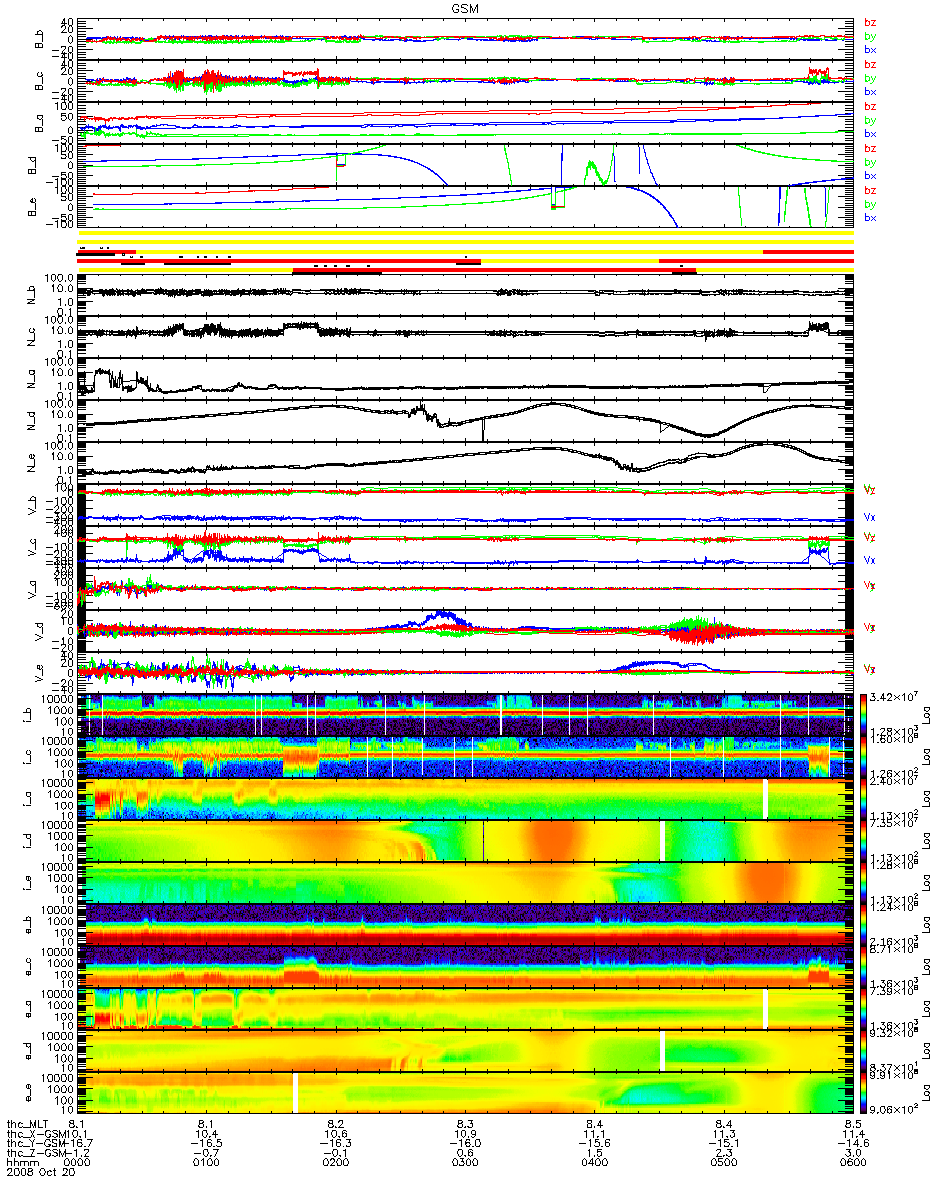Screen dimensions: 930x1200
Task: Select the by legend label in B_c panel
Action: point(870,78)
